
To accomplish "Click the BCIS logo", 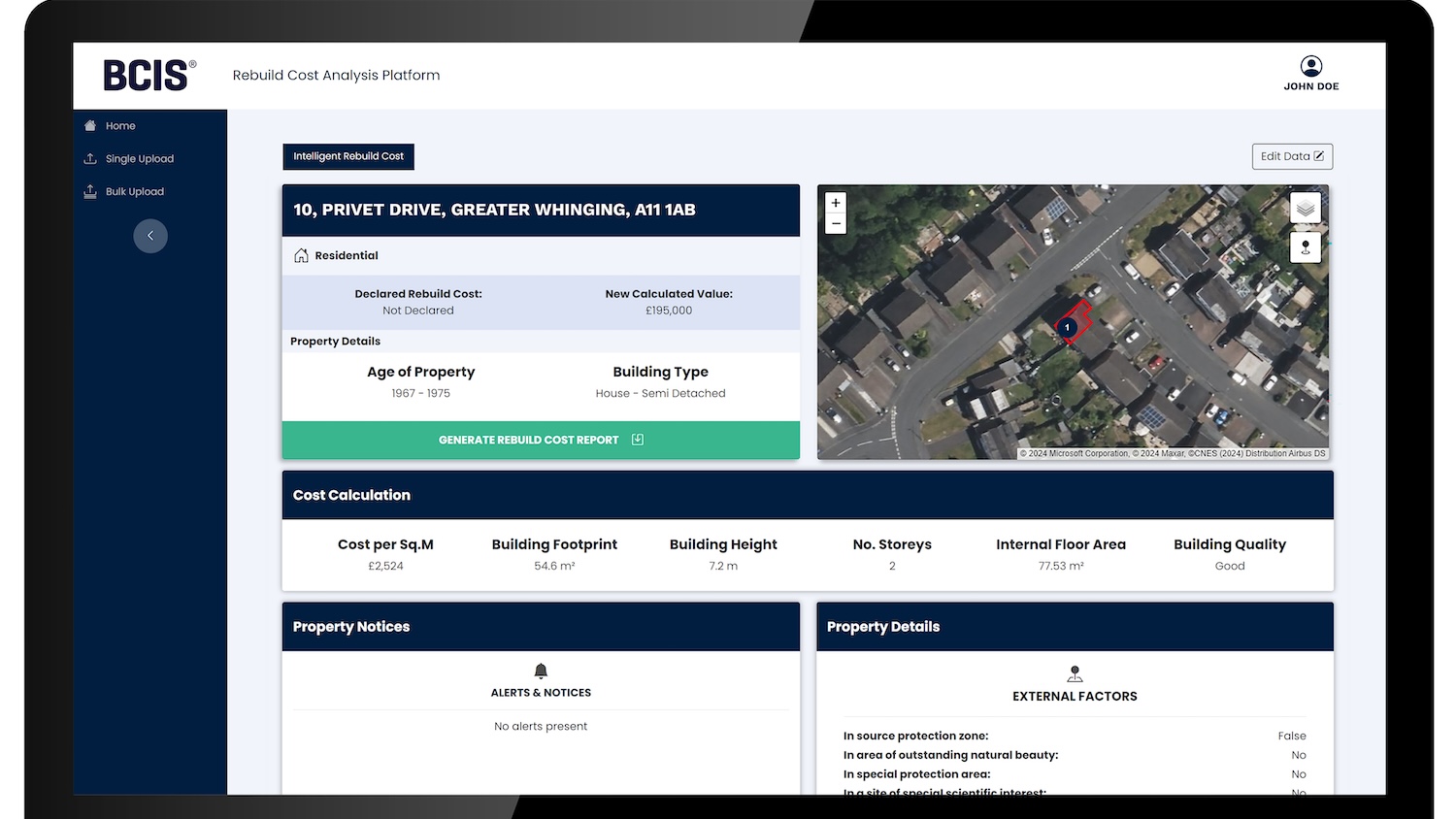I will (146, 75).
